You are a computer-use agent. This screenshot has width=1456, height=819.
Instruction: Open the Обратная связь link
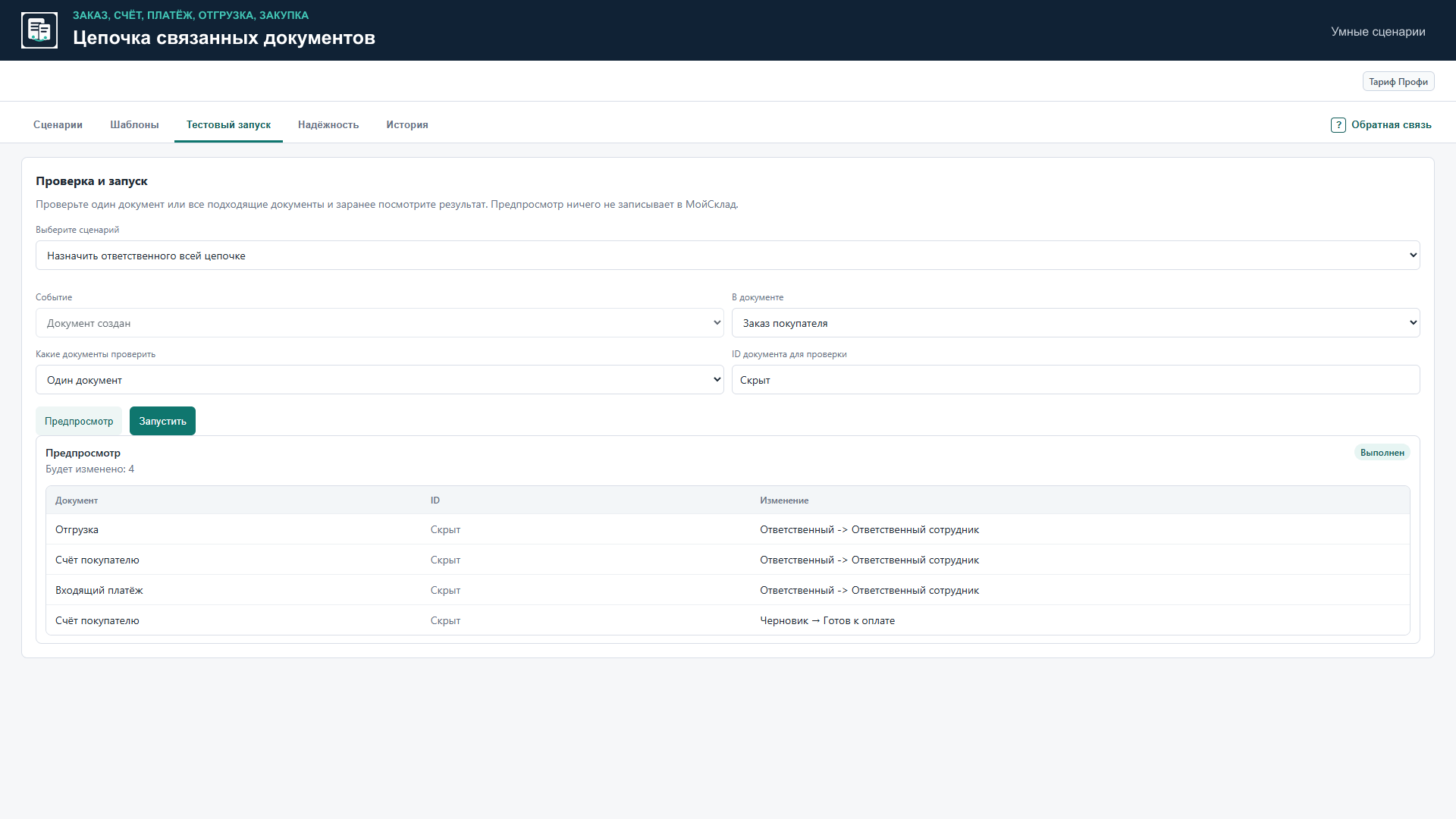1391,125
